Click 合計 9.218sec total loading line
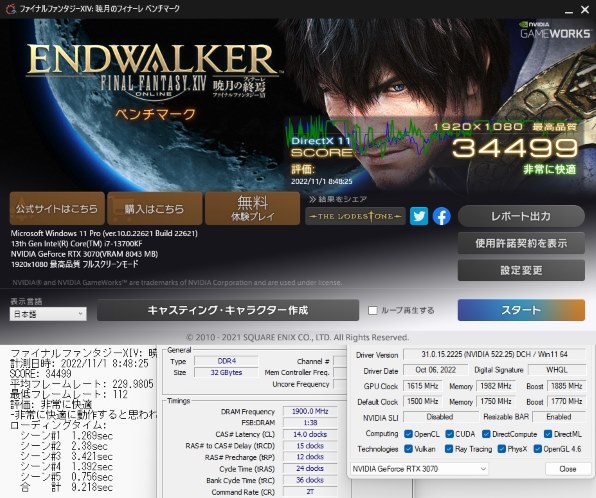The image size is (596, 498). 67,487
